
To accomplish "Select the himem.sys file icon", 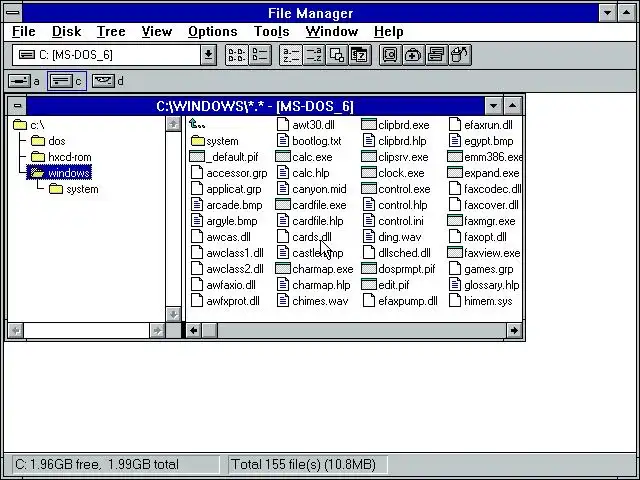I will coord(454,301).
